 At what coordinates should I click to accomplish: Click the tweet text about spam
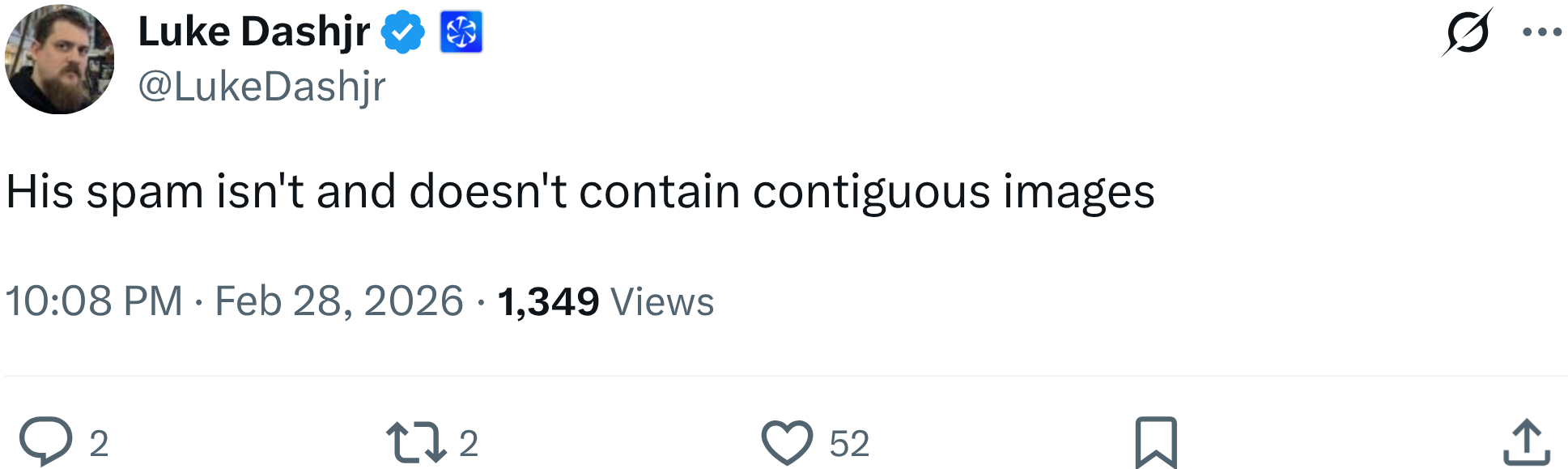click(x=580, y=192)
